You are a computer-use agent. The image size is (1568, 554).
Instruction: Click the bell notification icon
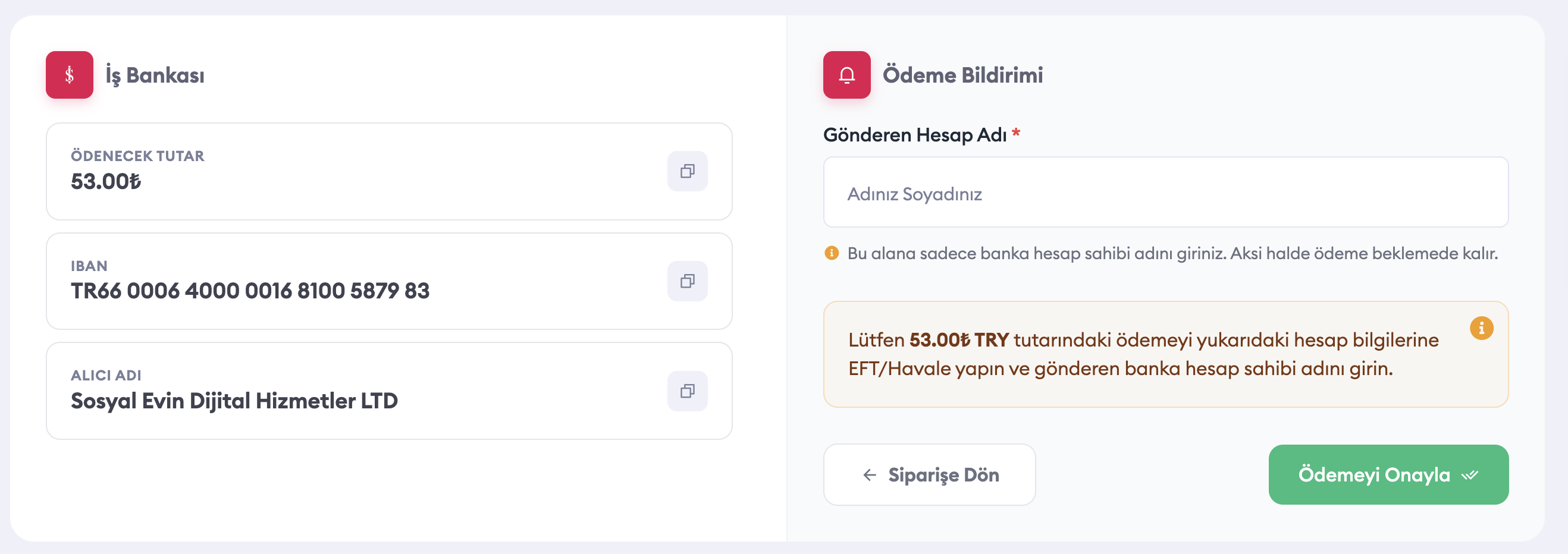pos(846,75)
